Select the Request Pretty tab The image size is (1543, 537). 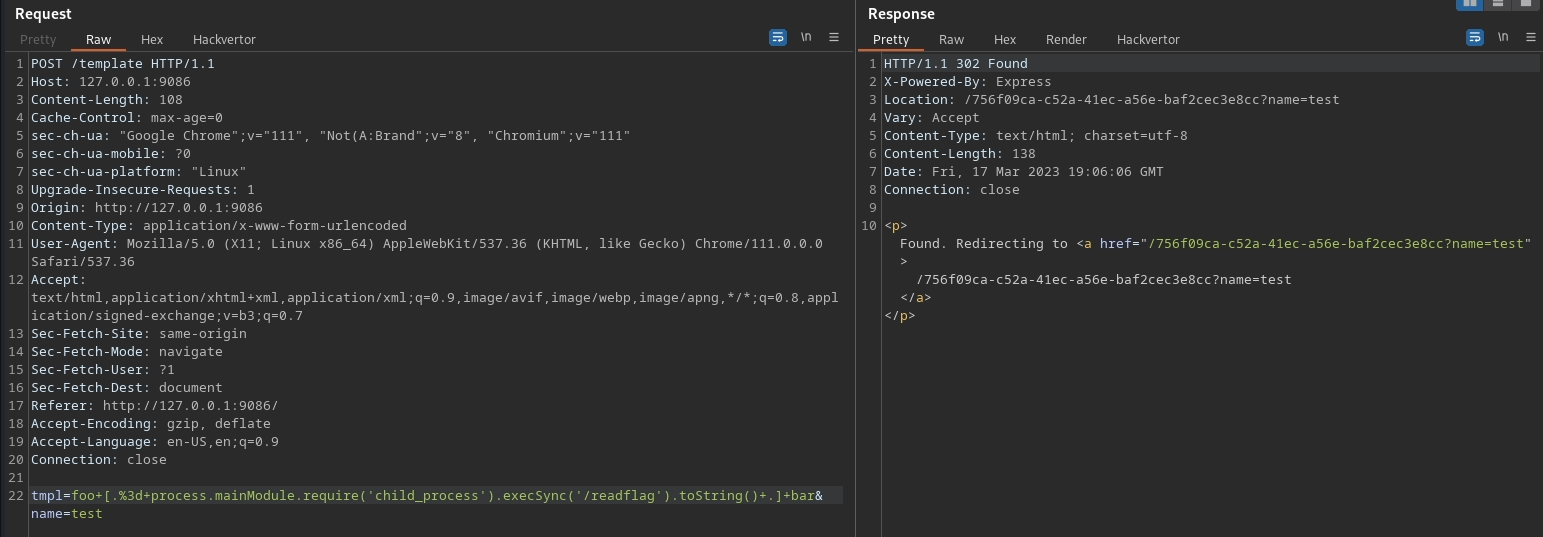click(38, 39)
